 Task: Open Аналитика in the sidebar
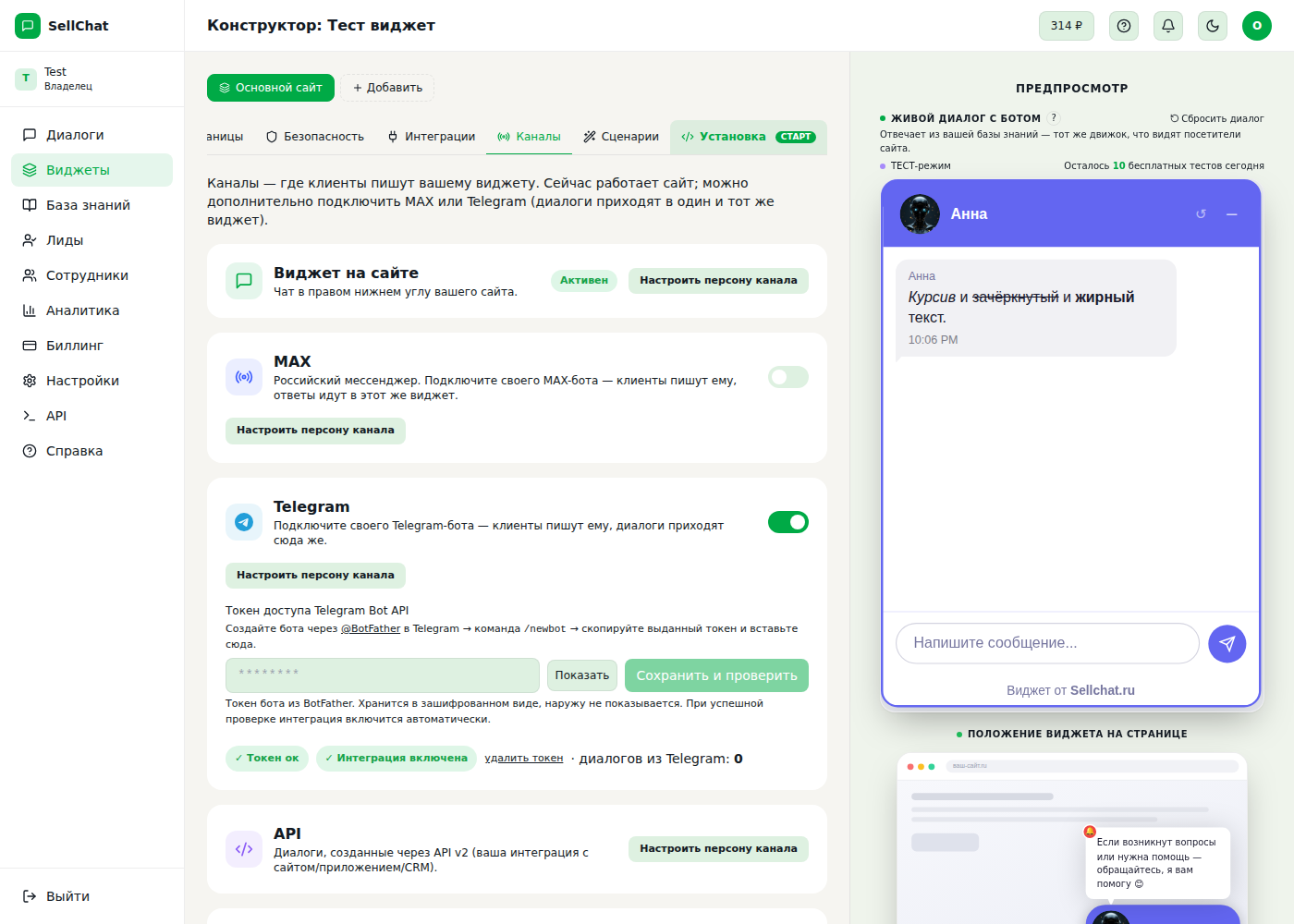tap(92, 310)
